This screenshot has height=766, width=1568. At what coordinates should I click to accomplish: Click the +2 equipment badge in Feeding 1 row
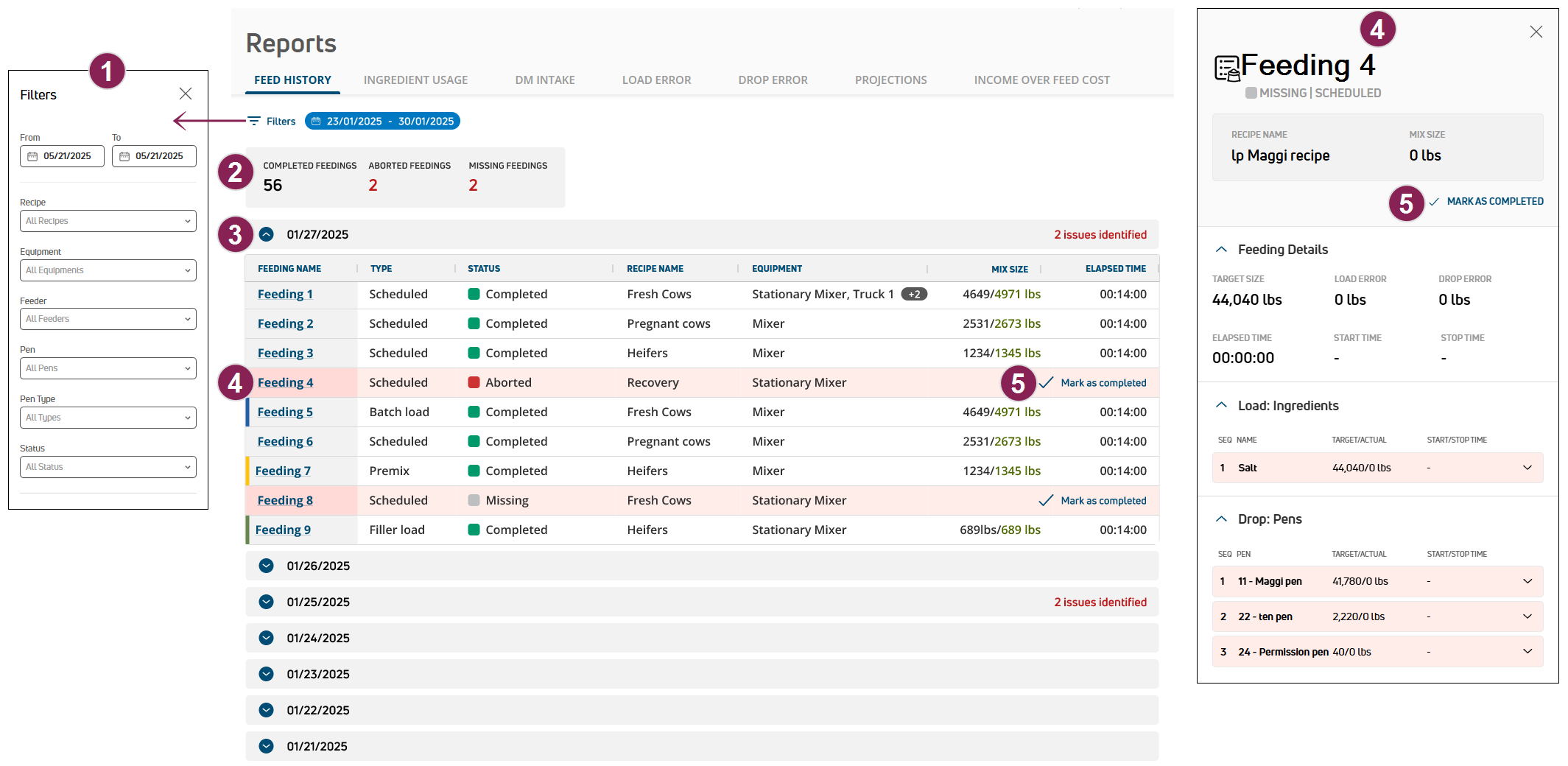tap(914, 294)
